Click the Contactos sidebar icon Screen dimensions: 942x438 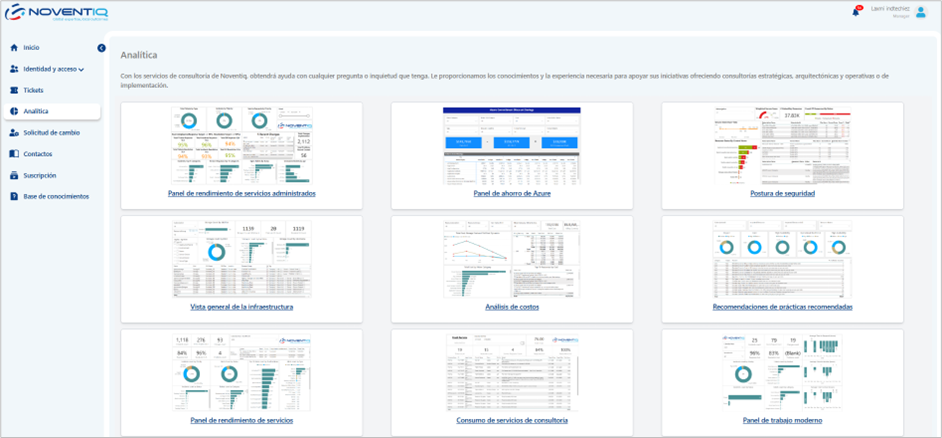pyautogui.click(x=14, y=154)
